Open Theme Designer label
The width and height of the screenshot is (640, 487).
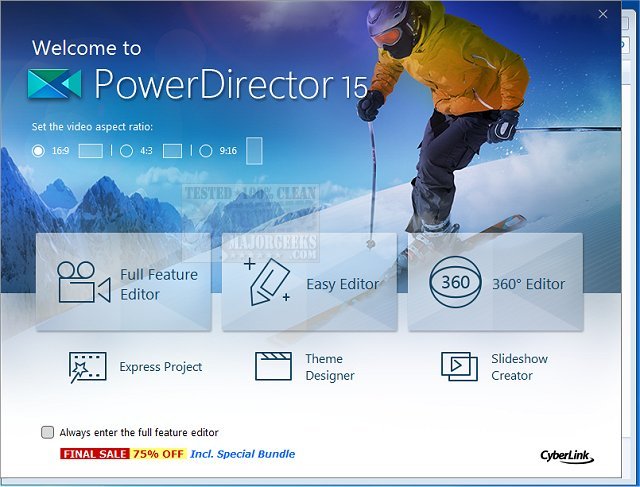coord(330,367)
